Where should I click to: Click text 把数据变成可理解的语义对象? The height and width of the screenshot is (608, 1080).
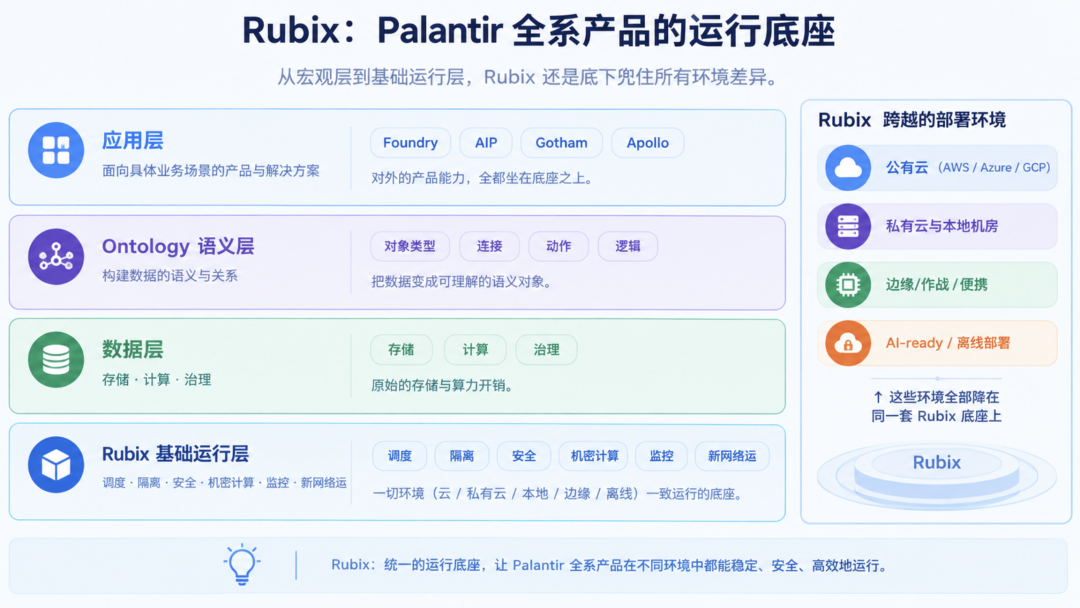[x=461, y=282]
